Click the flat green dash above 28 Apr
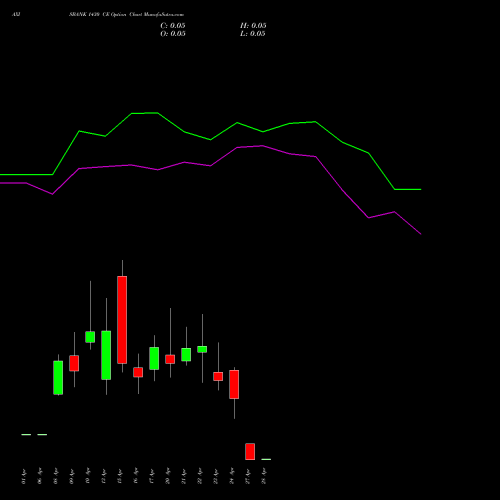The image size is (500, 500). (266, 459)
